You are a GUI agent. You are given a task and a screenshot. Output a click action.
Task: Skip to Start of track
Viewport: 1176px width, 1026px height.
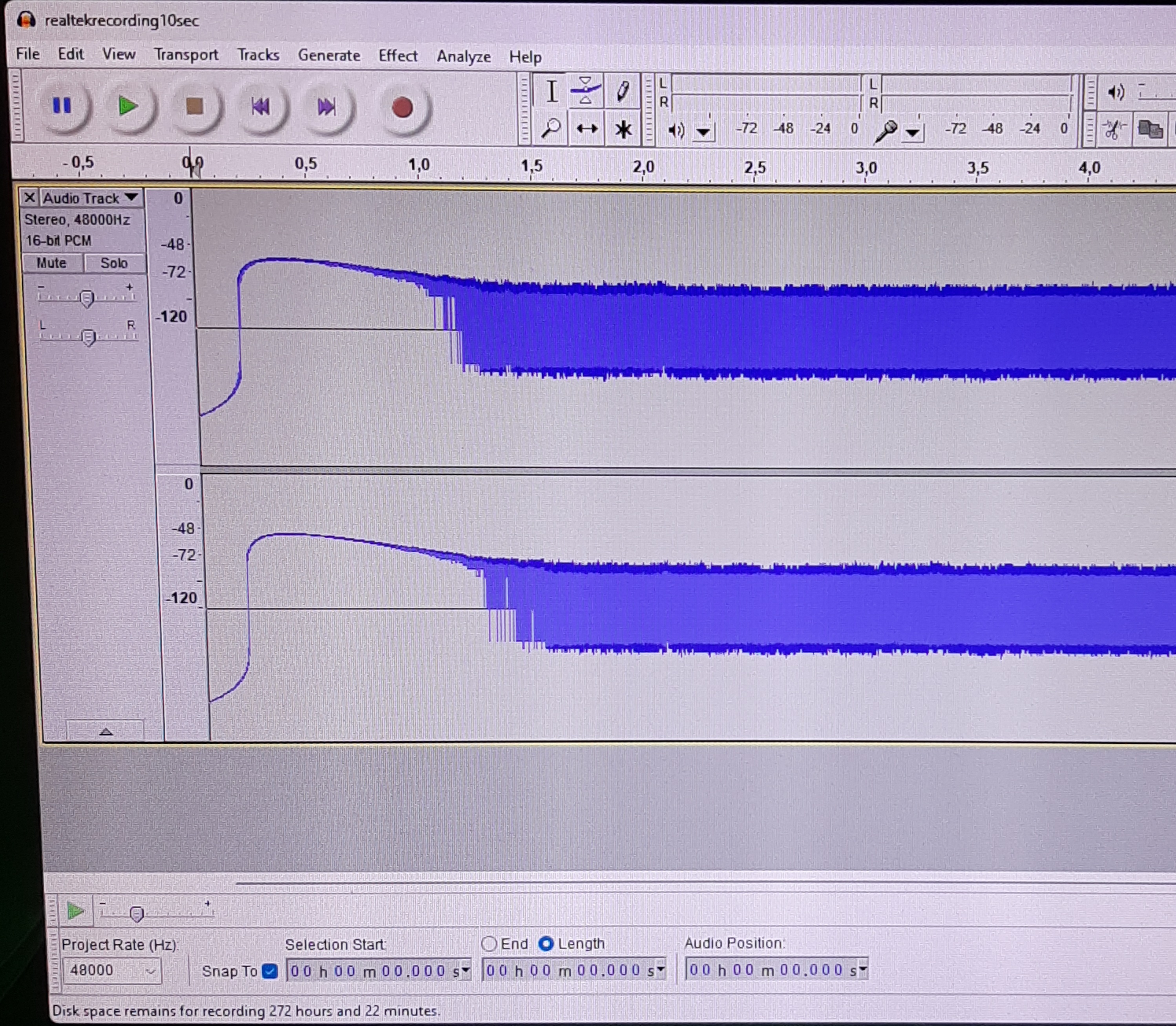[x=260, y=107]
